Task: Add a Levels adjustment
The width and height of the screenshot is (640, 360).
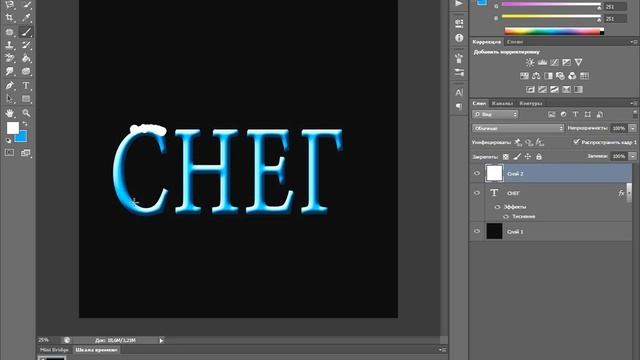Action: click(542, 62)
